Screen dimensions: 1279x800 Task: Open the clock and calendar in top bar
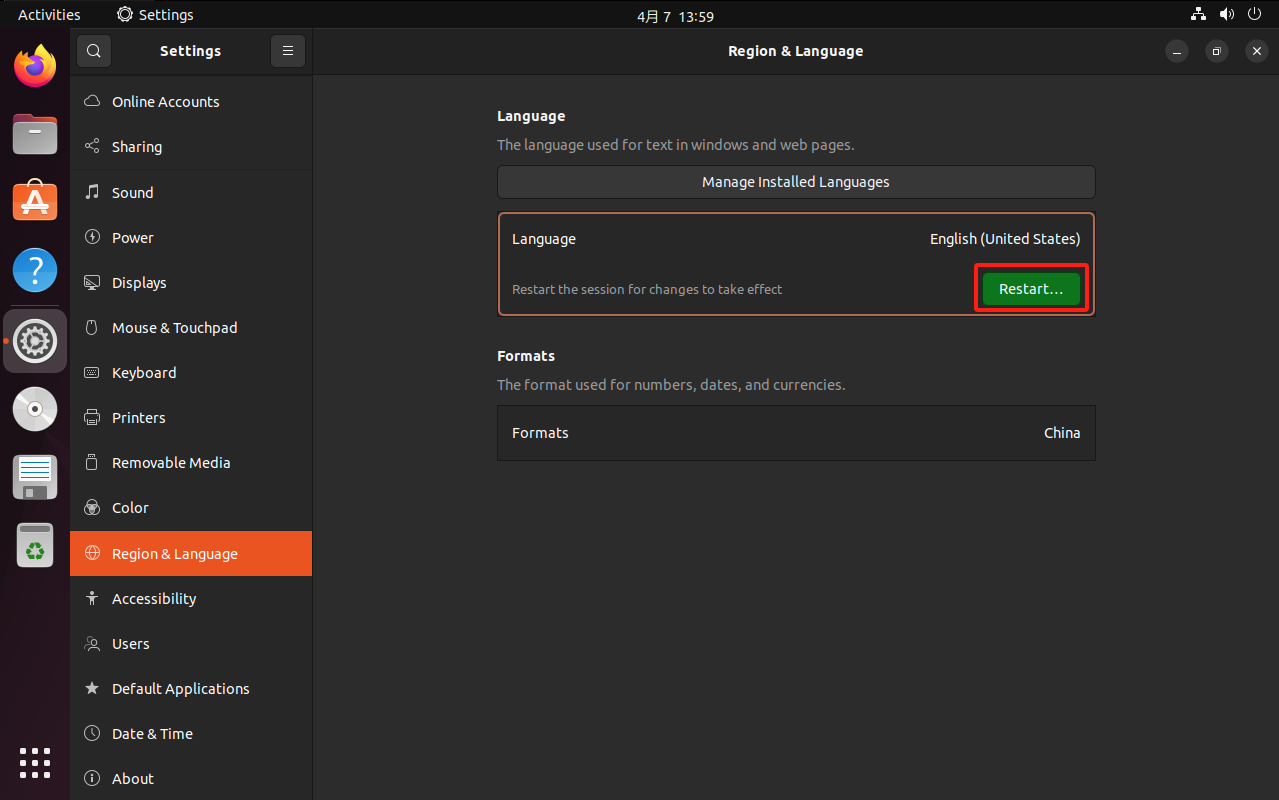(675, 16)
